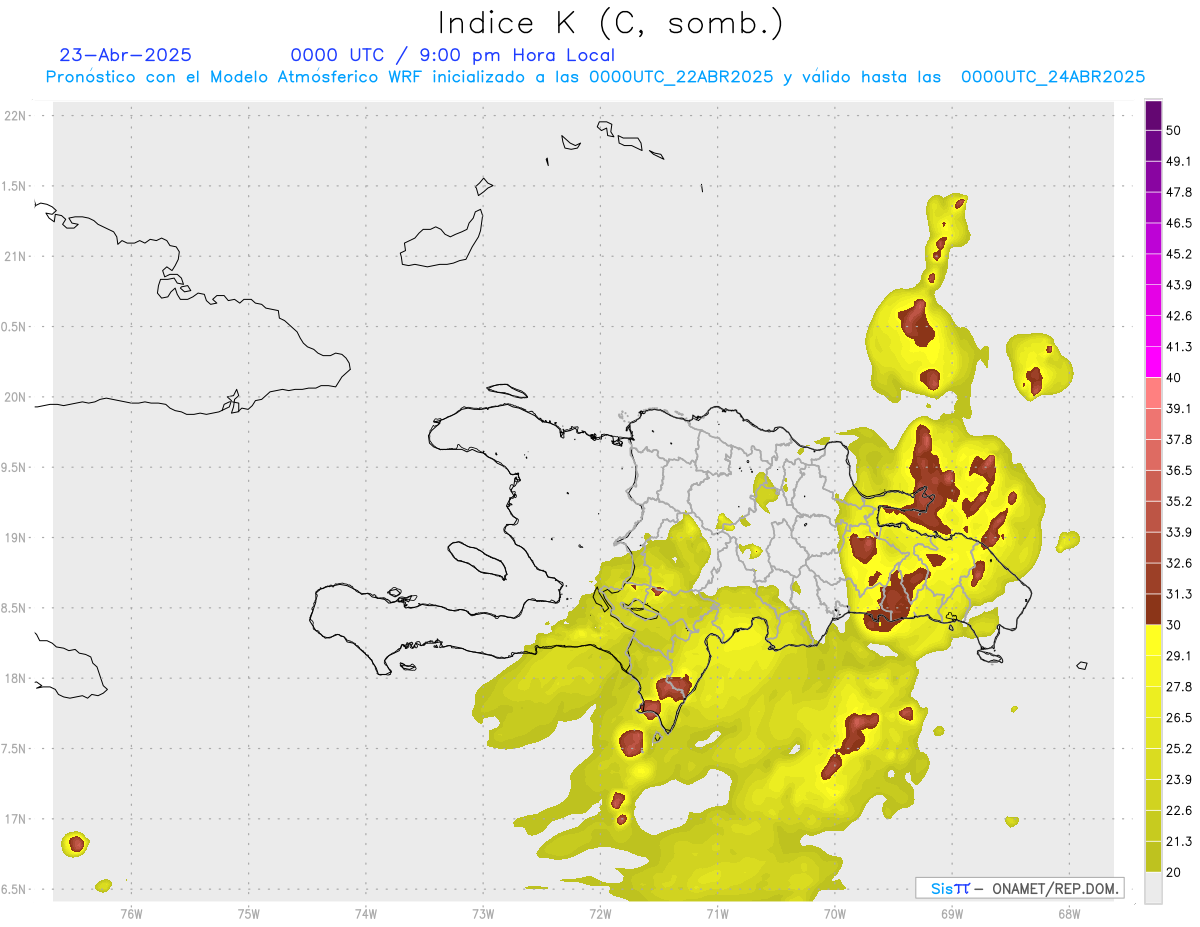Click the longitude label '72W'

(x=600, y=914)
